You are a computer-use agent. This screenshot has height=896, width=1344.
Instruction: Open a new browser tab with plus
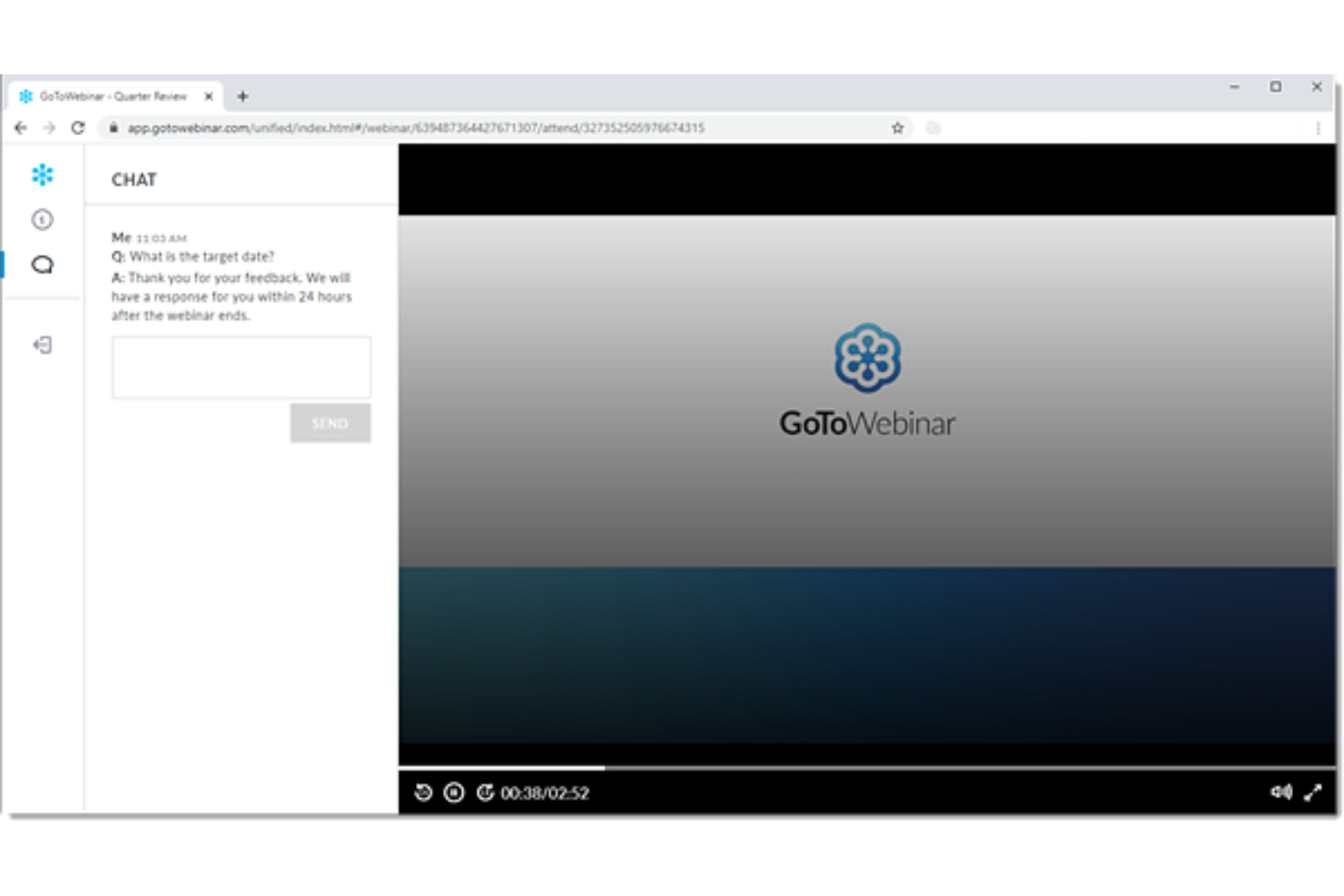[x=242, y=96]
